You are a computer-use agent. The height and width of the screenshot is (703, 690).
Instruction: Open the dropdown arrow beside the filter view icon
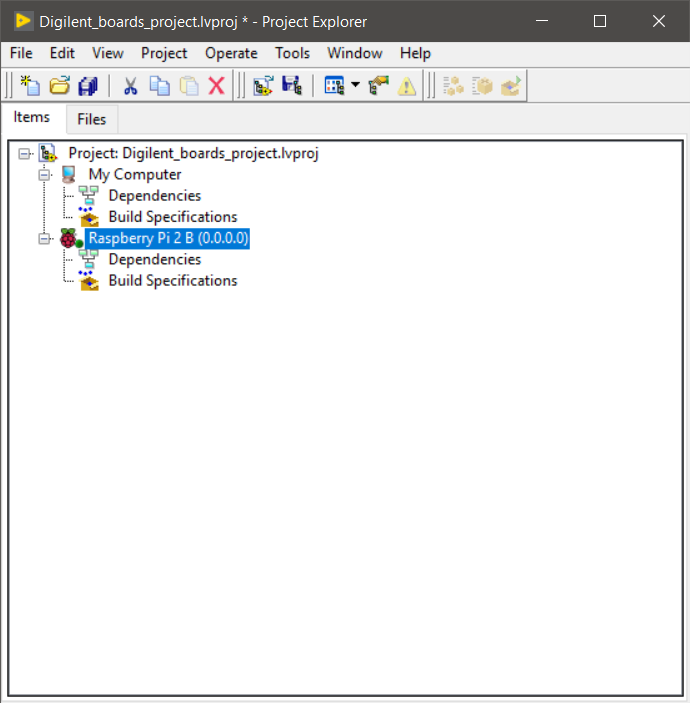click(x=356, y=84)
